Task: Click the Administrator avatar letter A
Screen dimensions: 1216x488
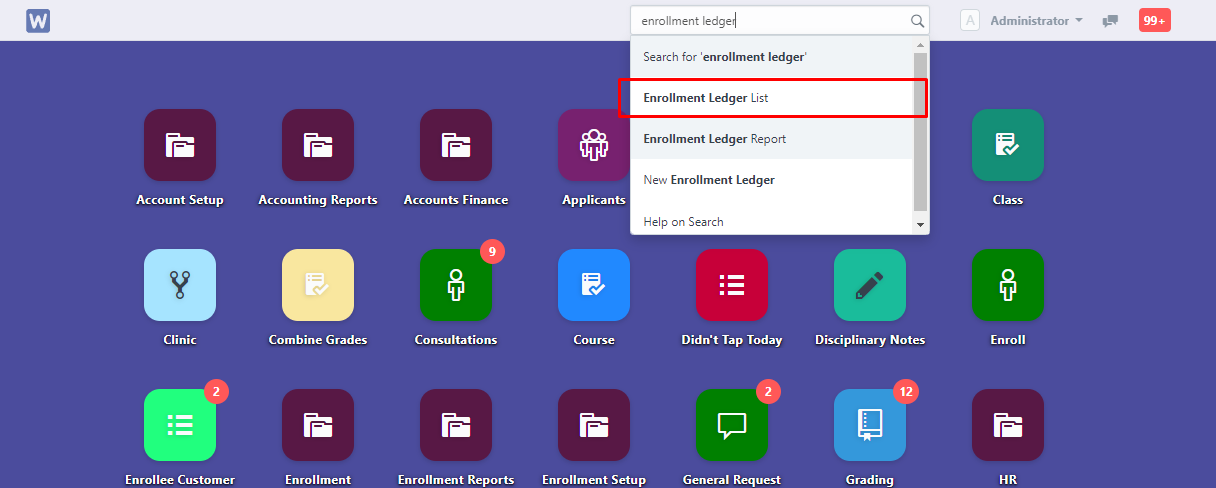Action: coord(969,20)
